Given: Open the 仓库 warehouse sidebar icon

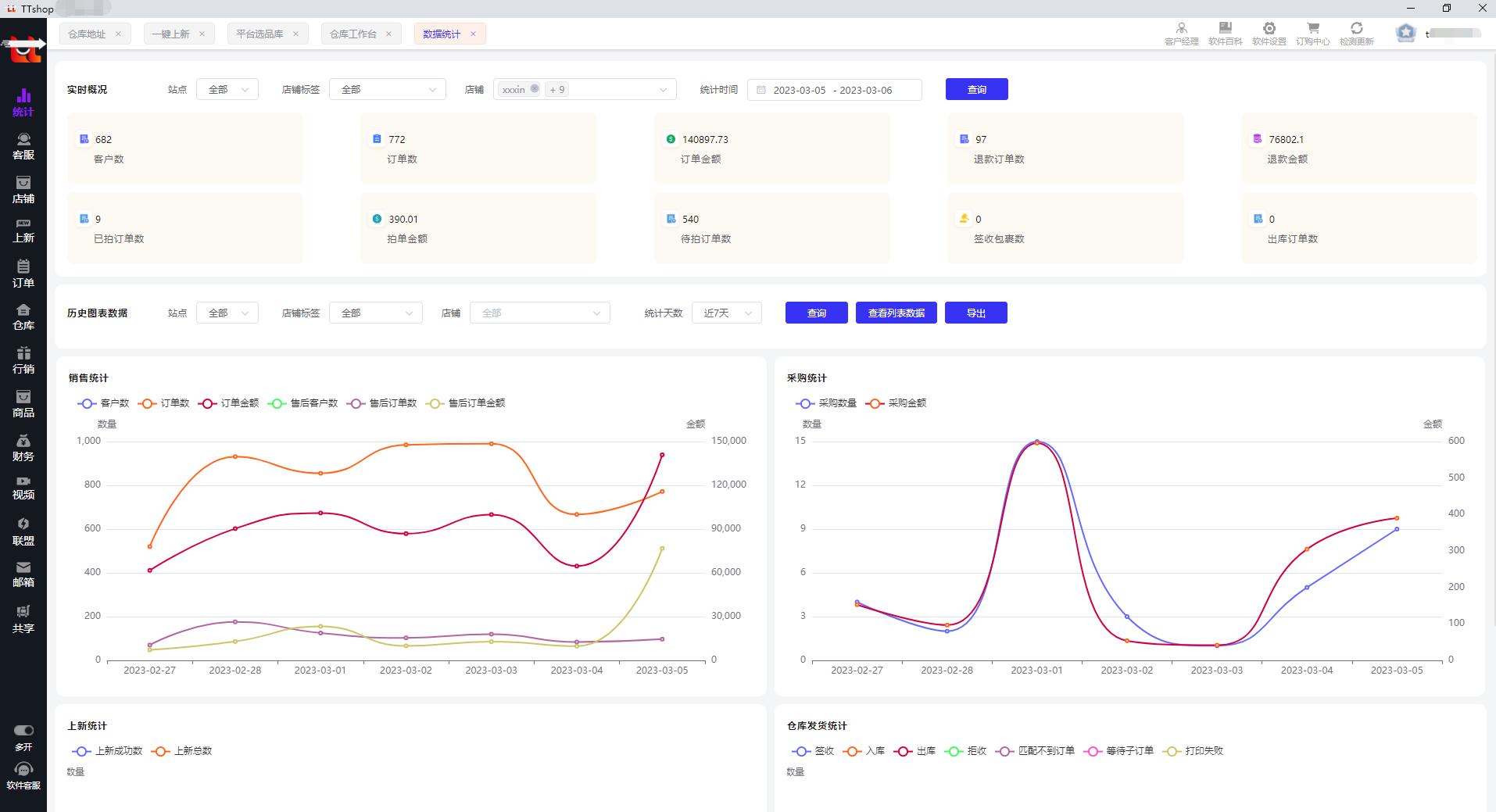Looking at the screenshot, I should [x=23, y=317].
